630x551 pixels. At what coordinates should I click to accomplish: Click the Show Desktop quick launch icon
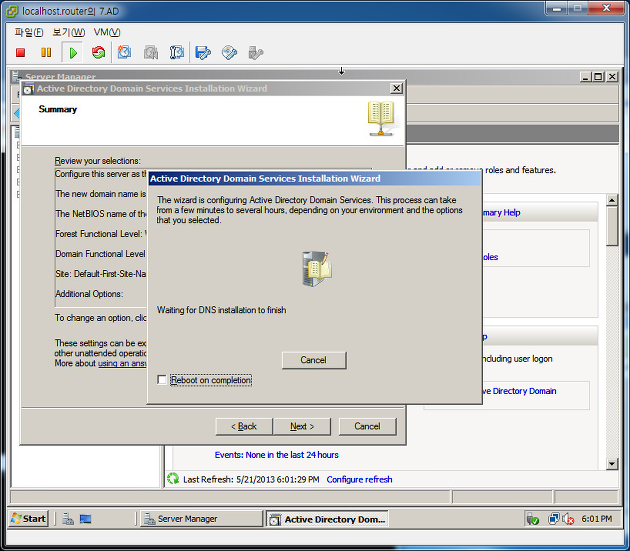pos(85,519)
